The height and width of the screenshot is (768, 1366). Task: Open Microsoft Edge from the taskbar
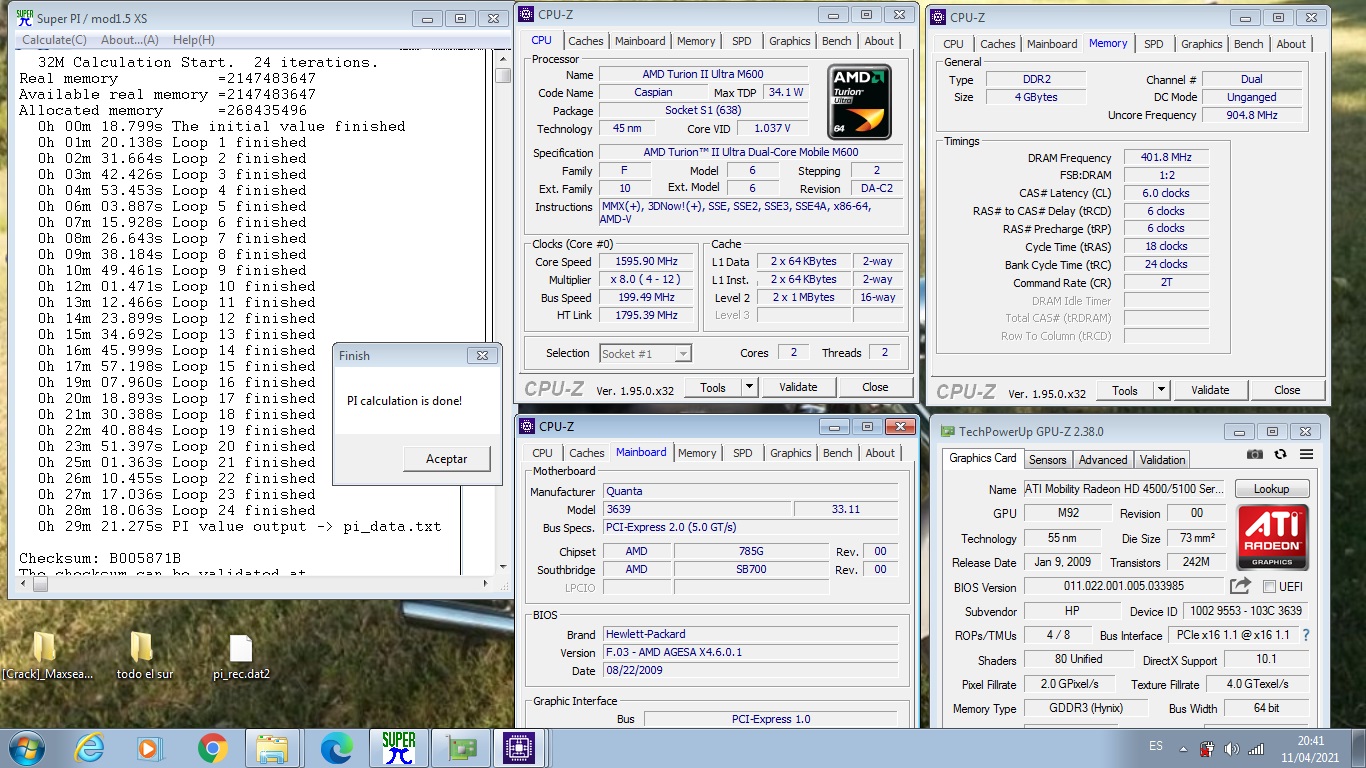pos(336,748)
